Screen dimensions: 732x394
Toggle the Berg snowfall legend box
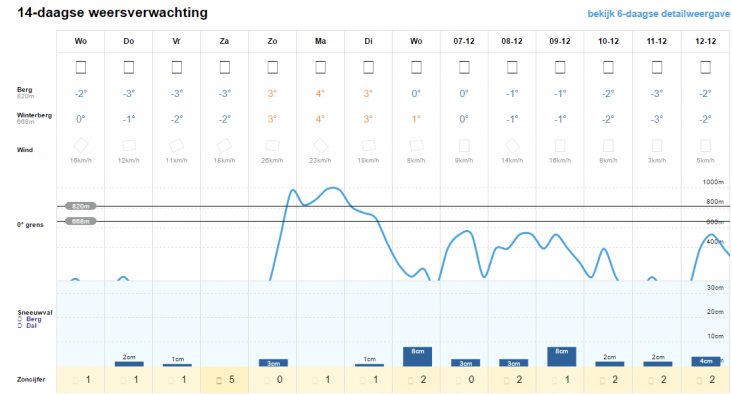tap(20, 319)
